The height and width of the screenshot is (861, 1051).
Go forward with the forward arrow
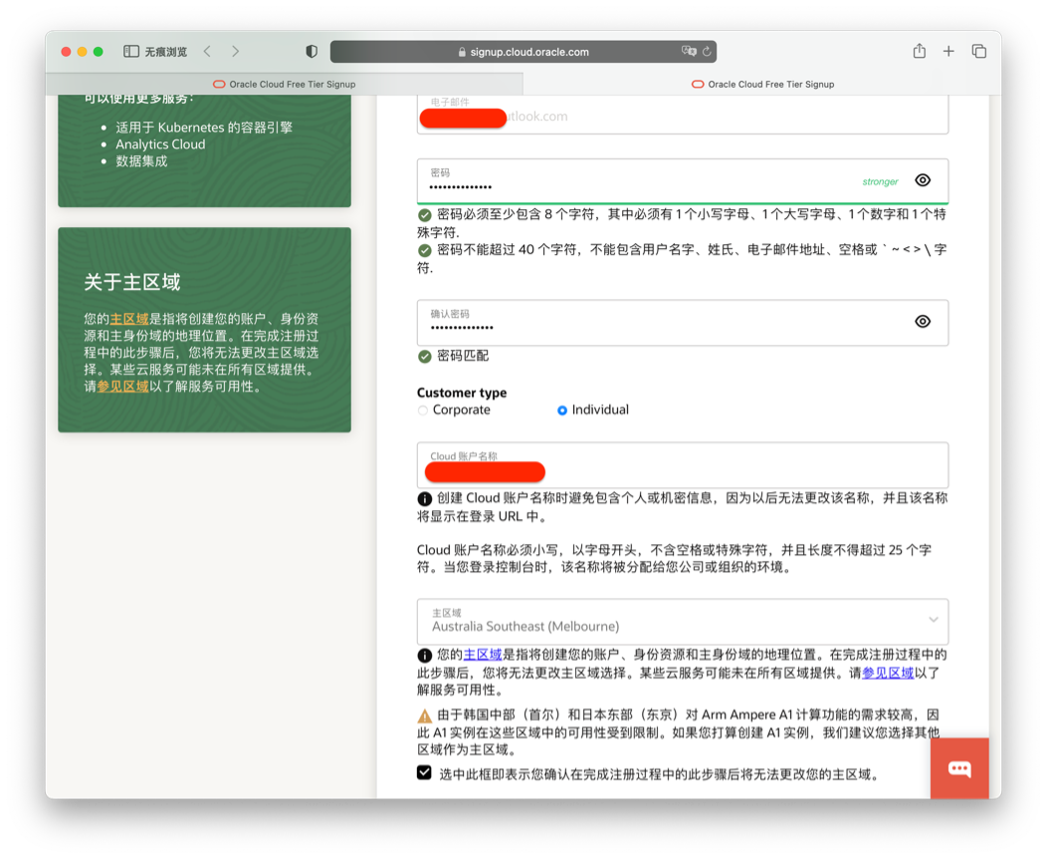tap(235, 52)
